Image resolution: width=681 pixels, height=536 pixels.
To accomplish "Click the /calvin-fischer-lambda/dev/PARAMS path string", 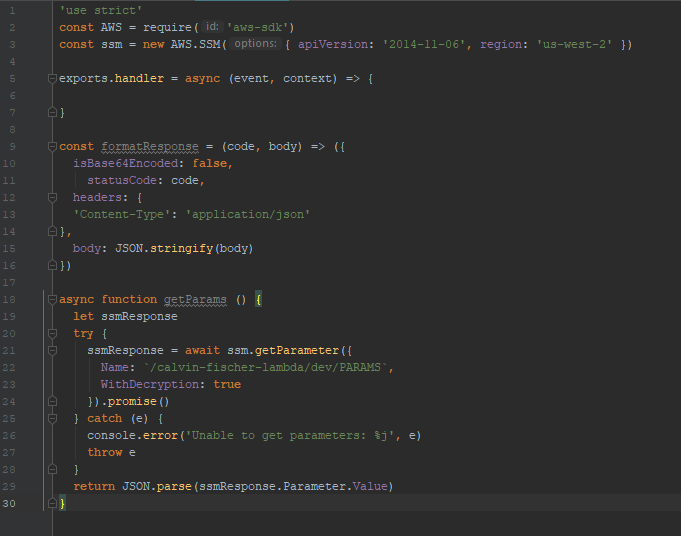I will [x=265, y=367].
